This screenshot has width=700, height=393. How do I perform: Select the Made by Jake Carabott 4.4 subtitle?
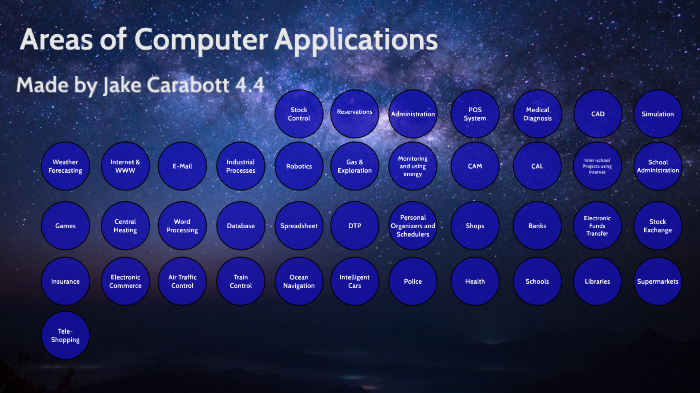coord(140,85)
